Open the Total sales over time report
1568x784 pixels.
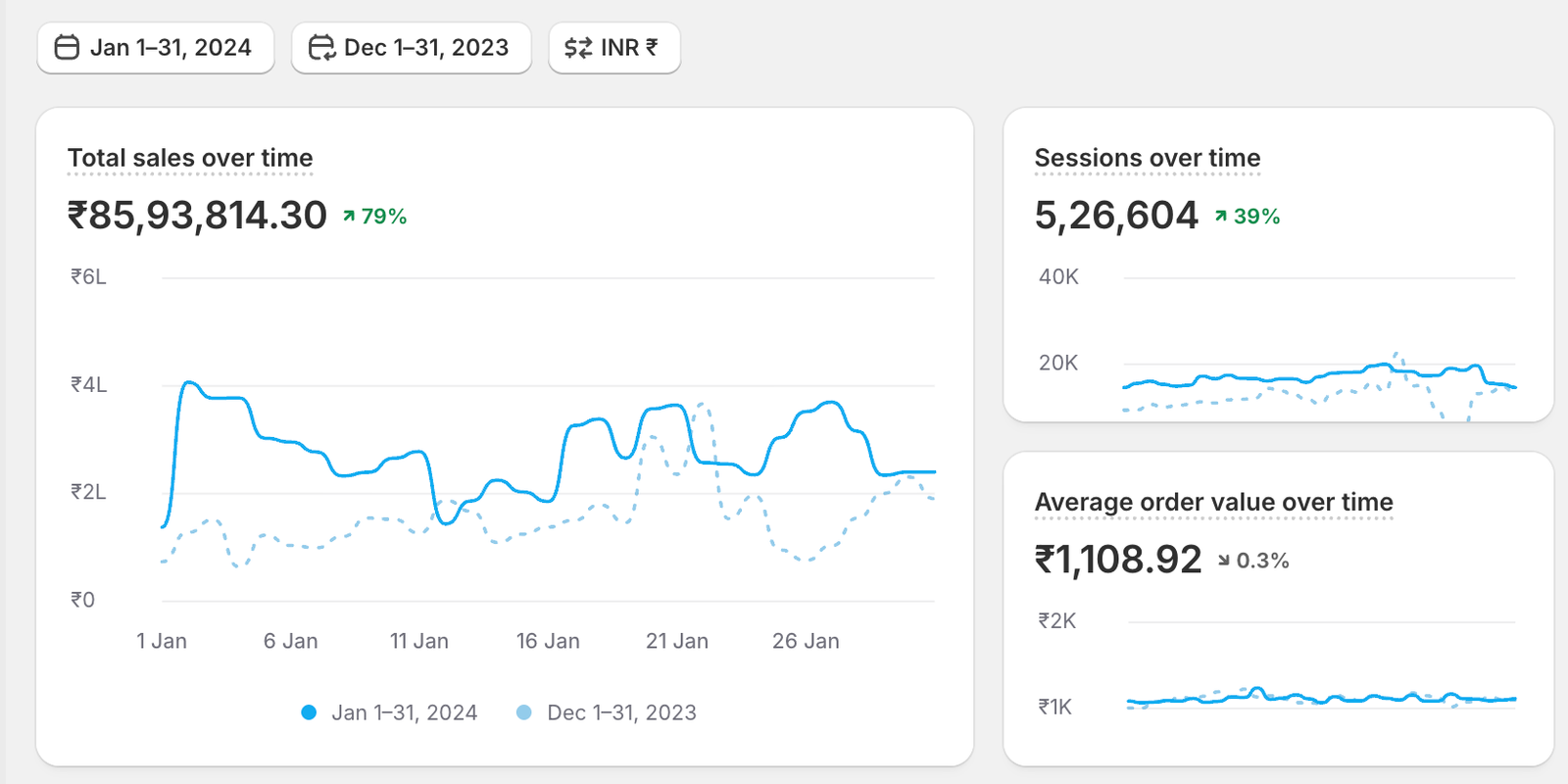(190, 158)
